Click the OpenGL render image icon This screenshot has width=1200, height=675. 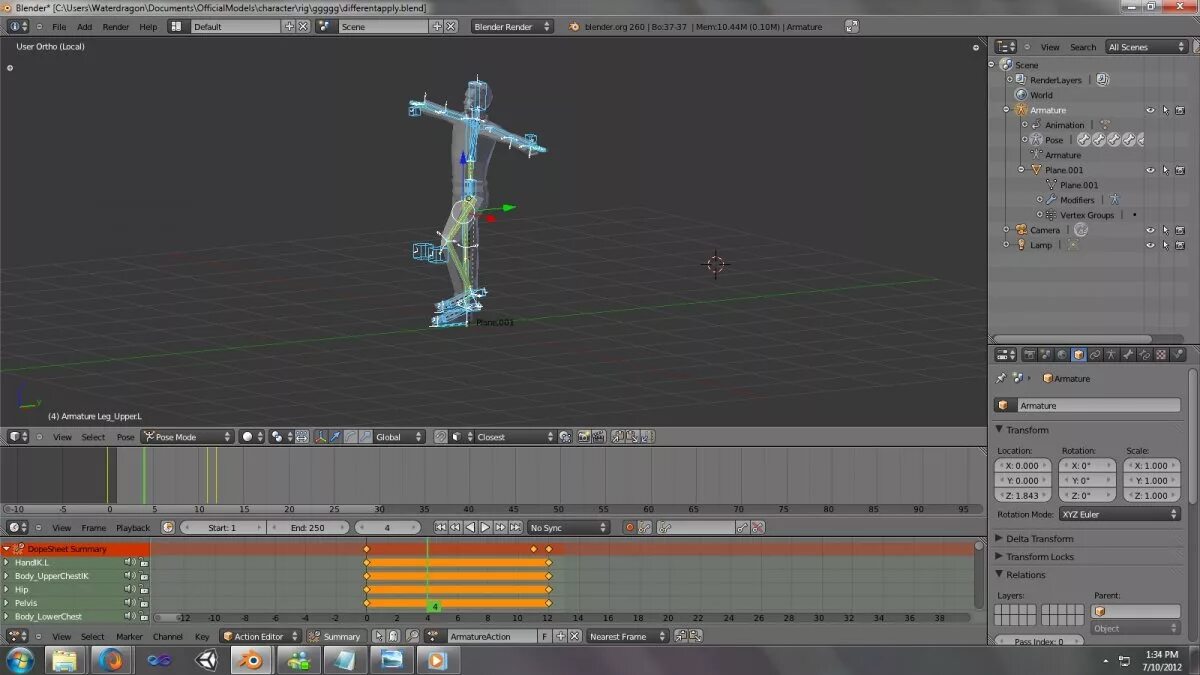pyautogui.click(x=584, y=437)
